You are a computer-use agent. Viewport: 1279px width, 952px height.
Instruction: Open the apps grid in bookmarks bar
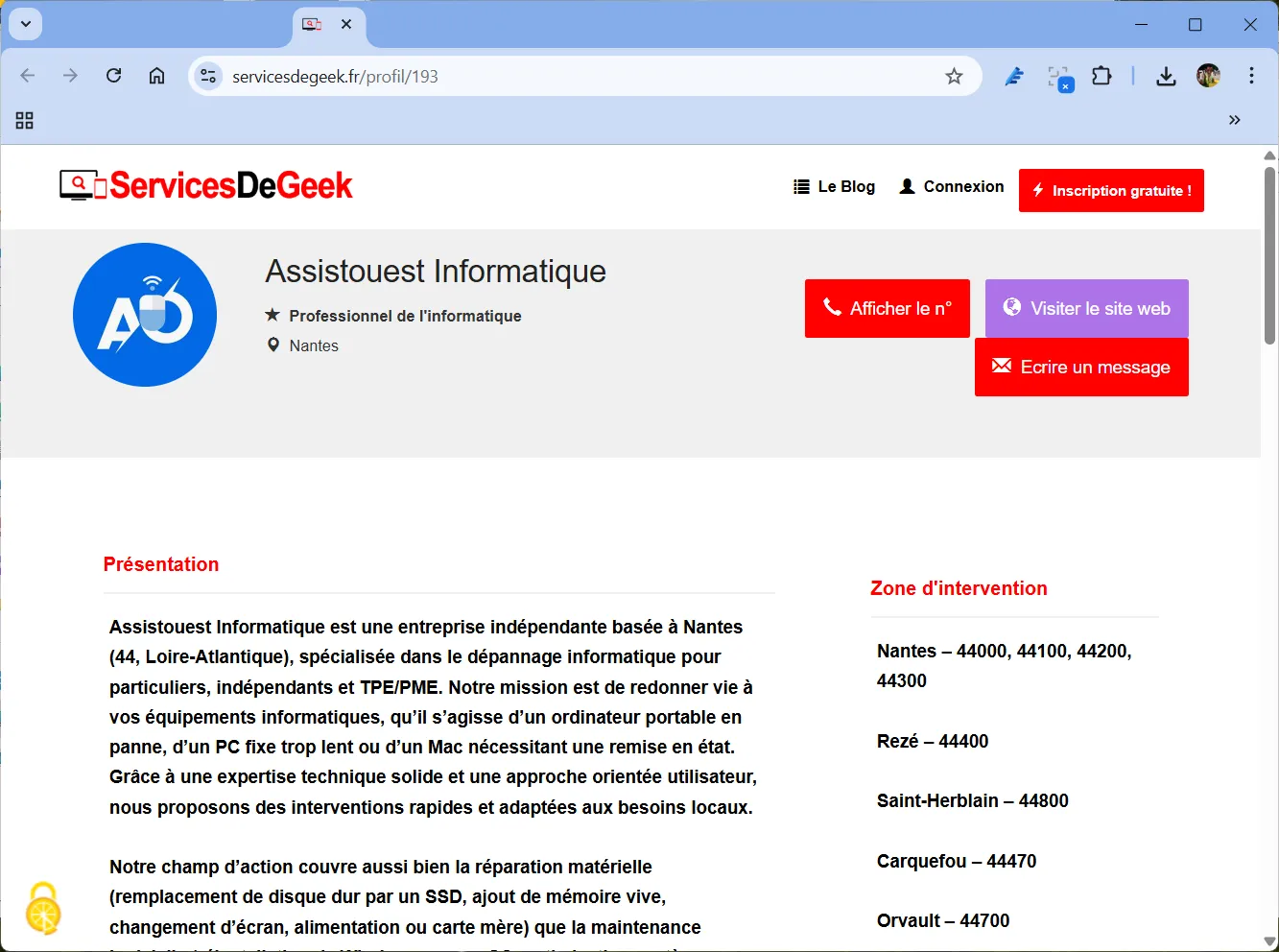pos(25,120)
